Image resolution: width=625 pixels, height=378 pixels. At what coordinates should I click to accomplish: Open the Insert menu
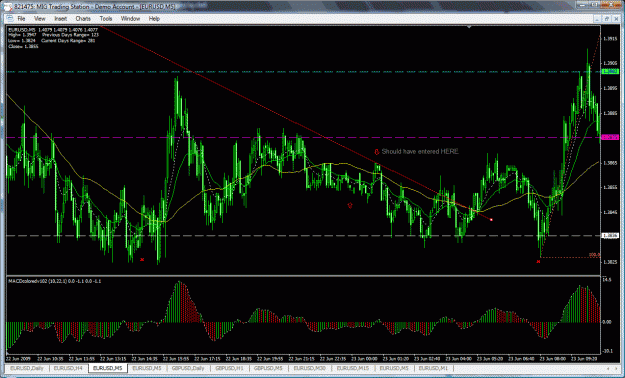[61, 19]
